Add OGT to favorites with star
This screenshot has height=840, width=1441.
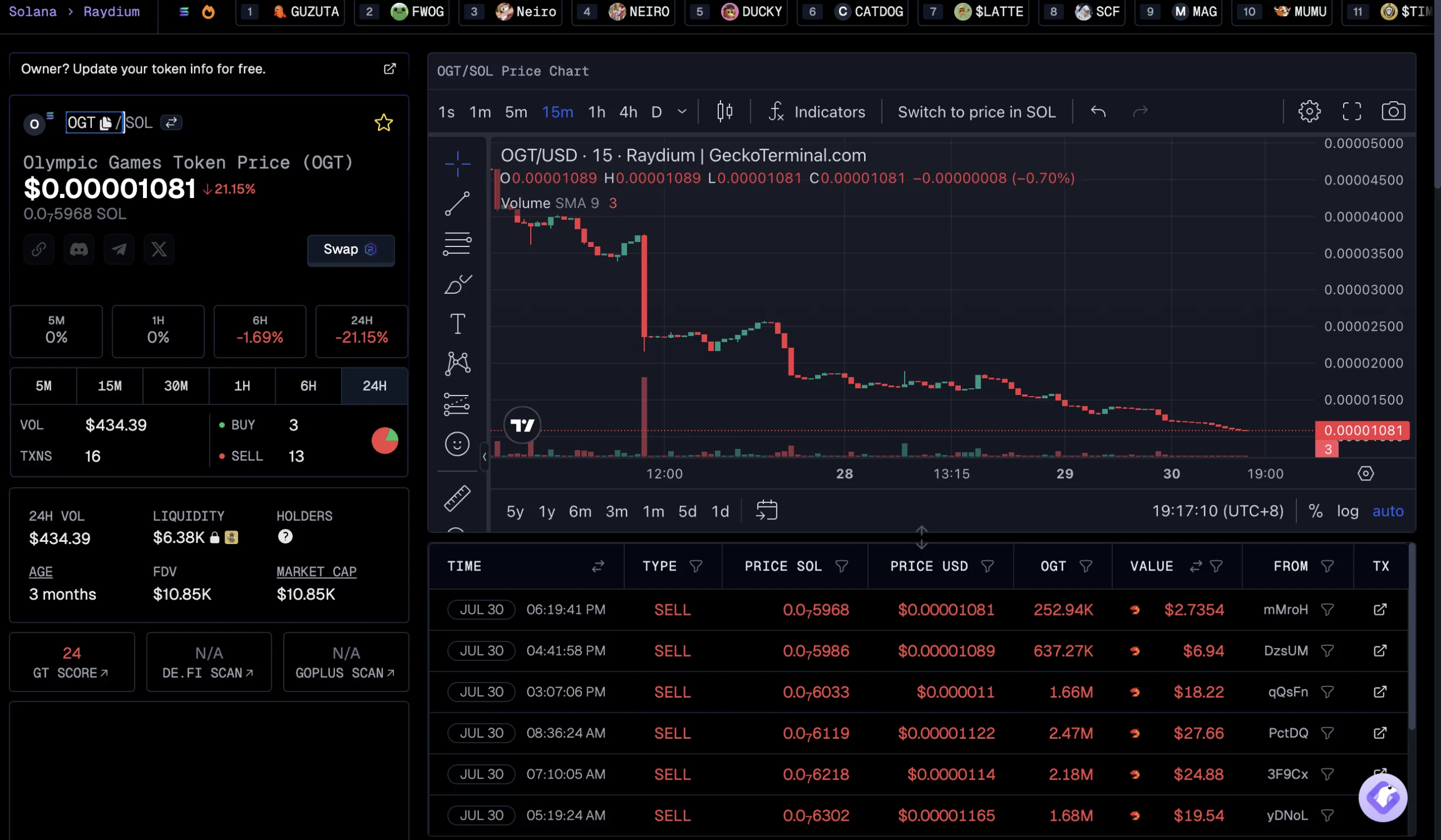point(384,123)
